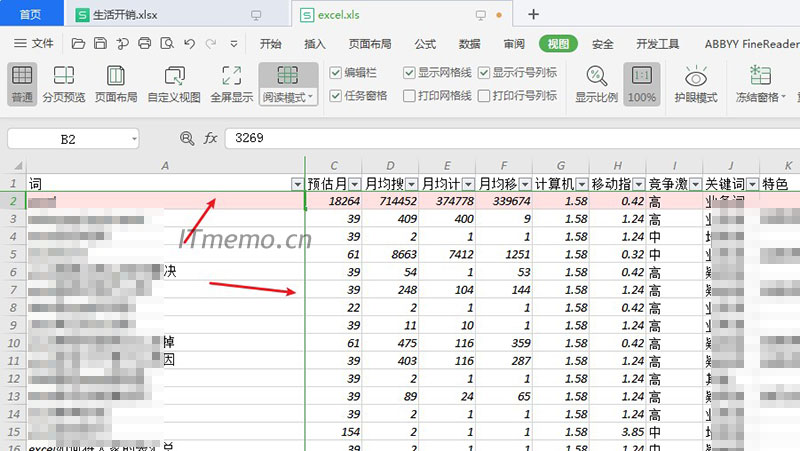Image resolution: width=800 pixels, height=451 pixels.
Task: Expand the 阅读模式 dropdown arrow
Action: pyautogui.click(x=310, y=96)
